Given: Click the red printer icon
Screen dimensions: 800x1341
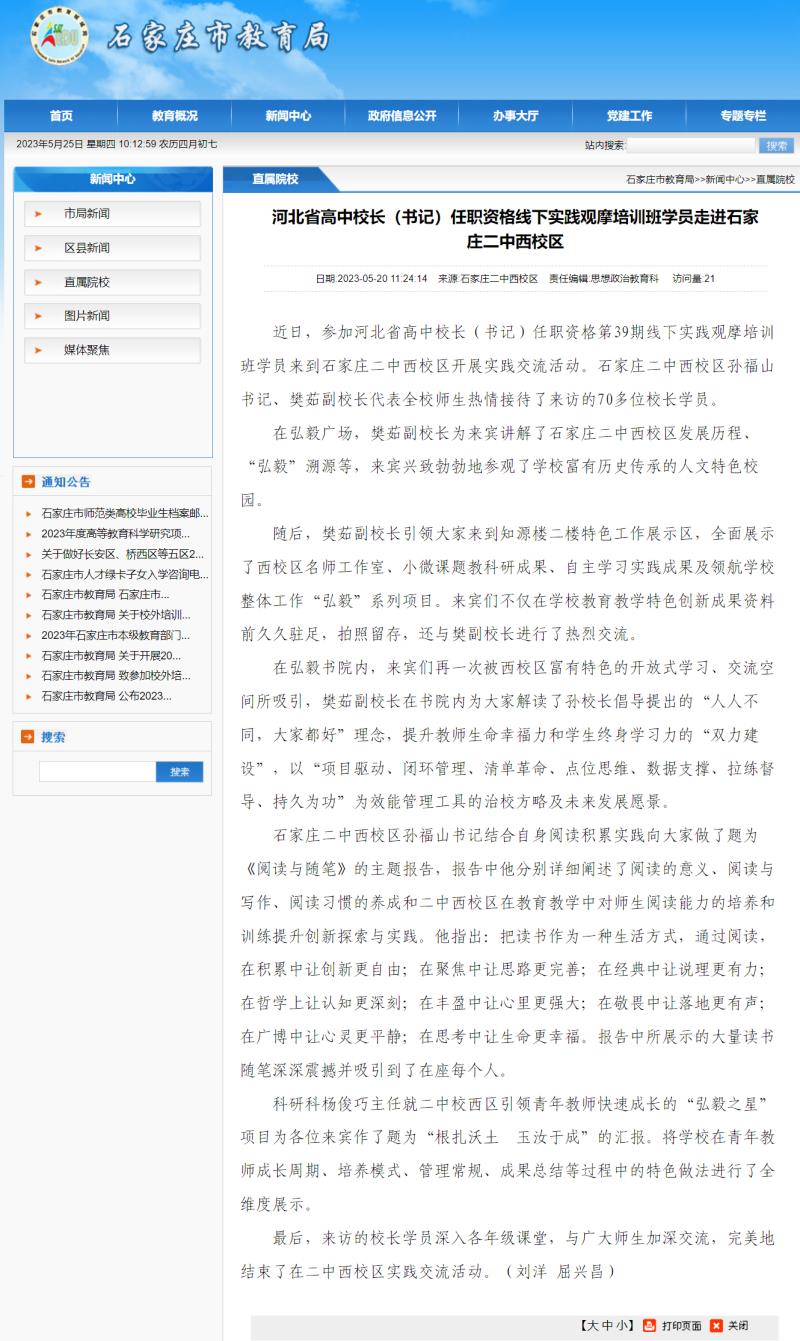Looking at the screenshot, I should coord(650,1325).
